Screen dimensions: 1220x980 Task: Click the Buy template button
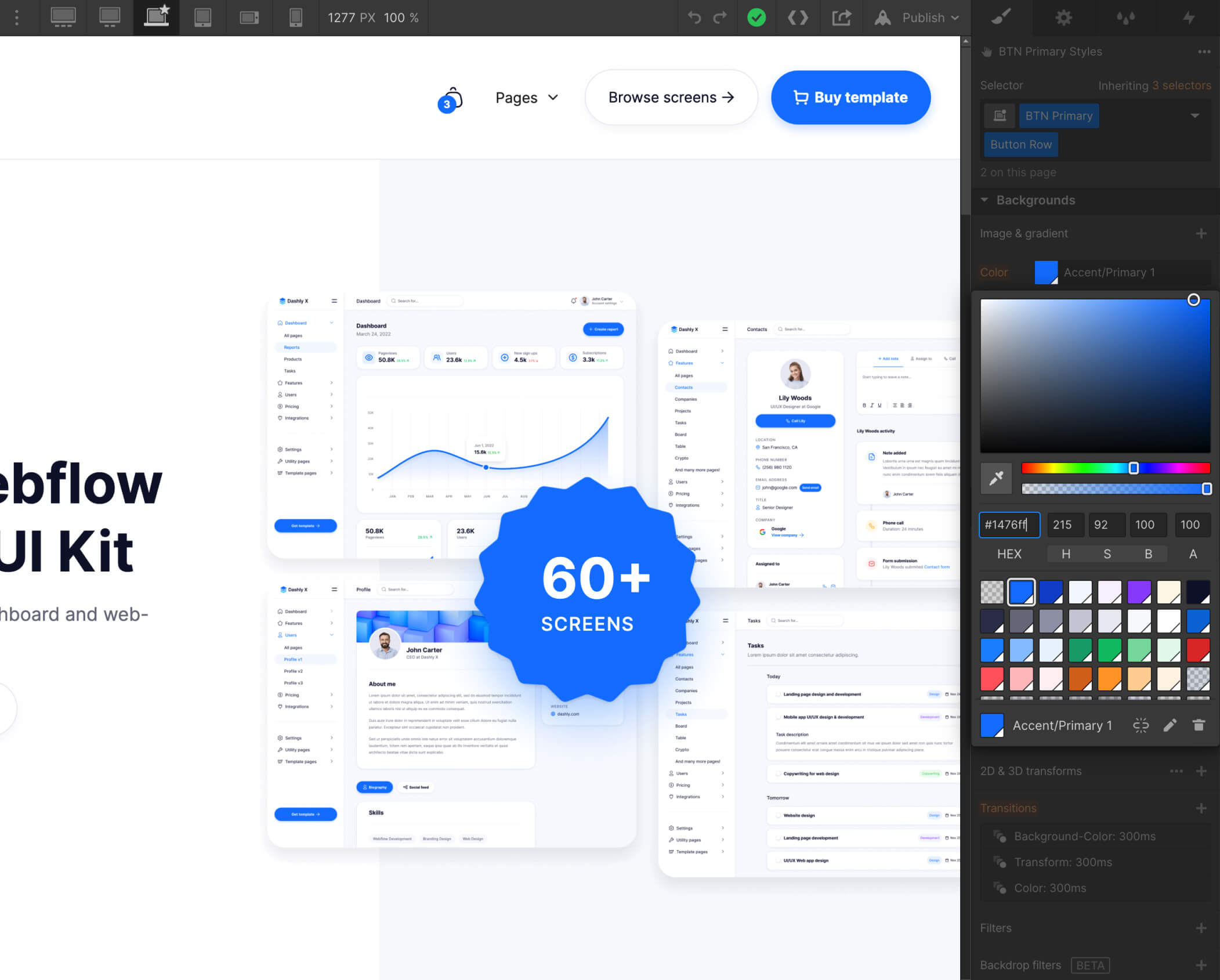[850, 97]
